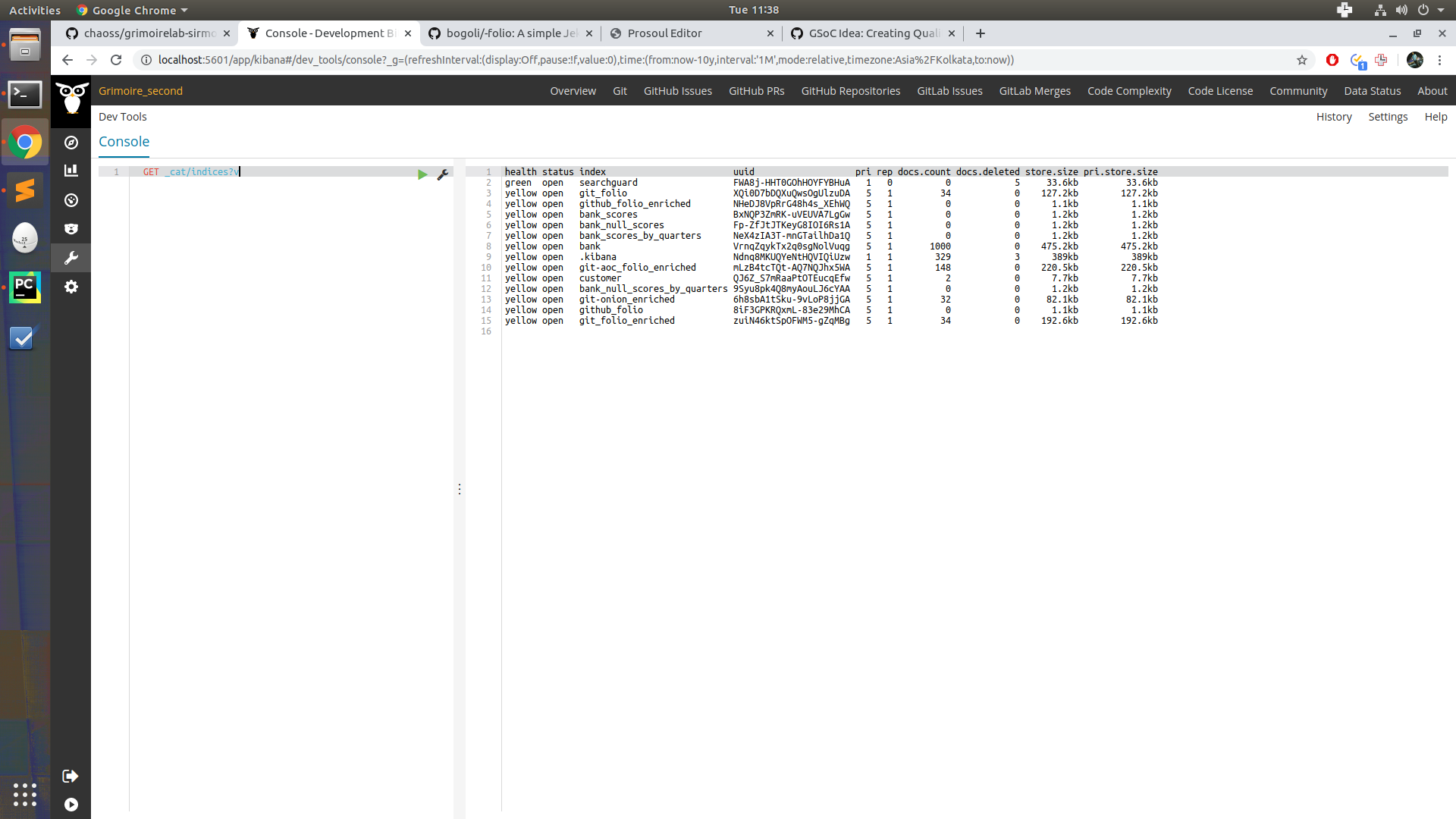Open the Google Chrome menu in the top bar
The image size is (1456, 819).
tap(131, 10)
